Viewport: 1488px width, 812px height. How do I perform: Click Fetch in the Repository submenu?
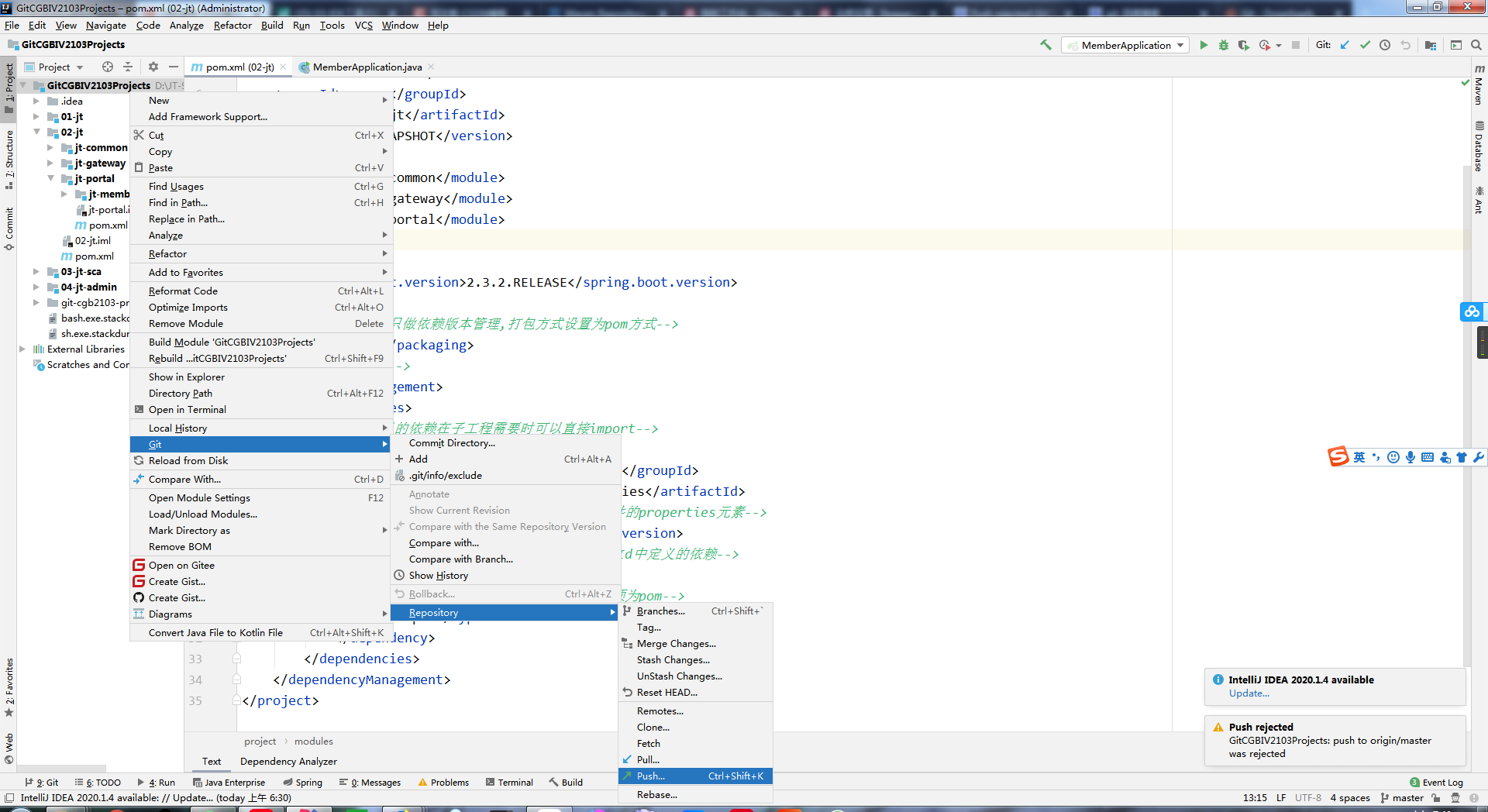(695, 743)
